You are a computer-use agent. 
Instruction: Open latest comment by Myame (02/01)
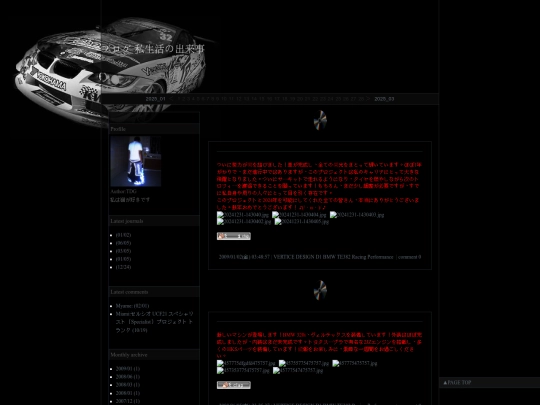coord(132,306)
